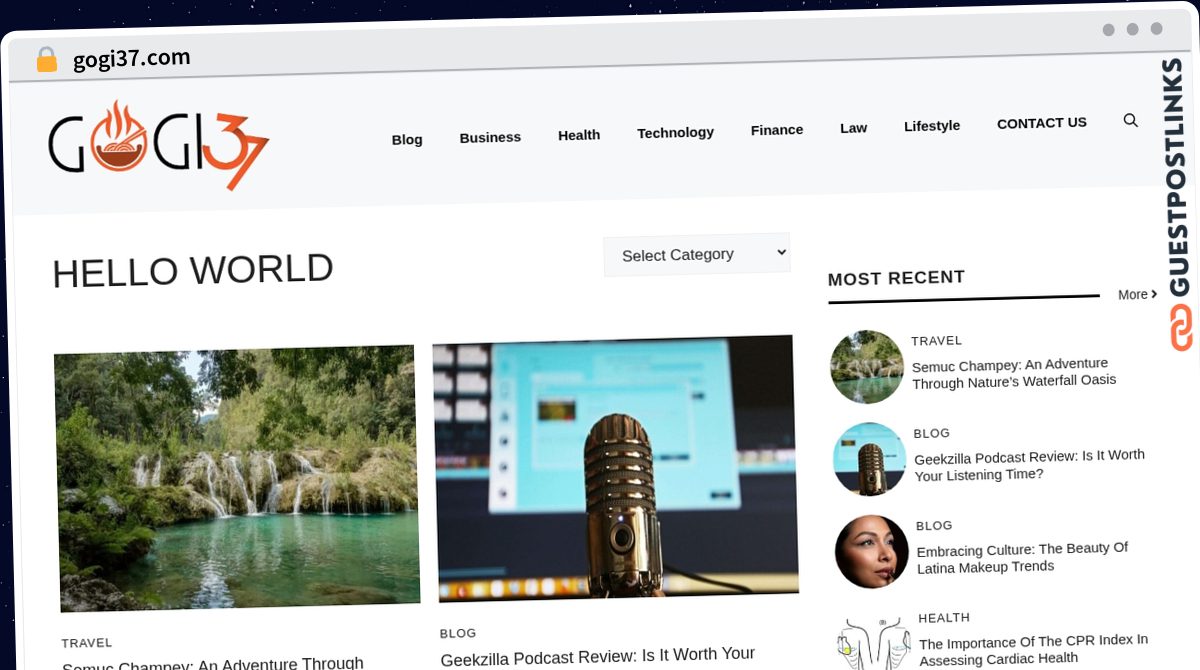Click the search magnifier icon in navigation

click(1131, 120)
